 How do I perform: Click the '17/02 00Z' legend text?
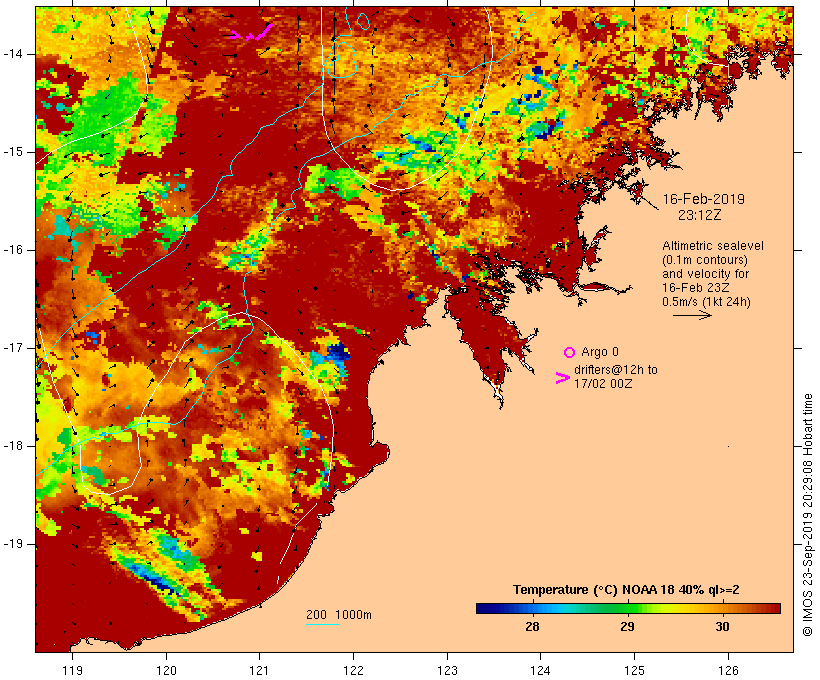coord(603,384)
